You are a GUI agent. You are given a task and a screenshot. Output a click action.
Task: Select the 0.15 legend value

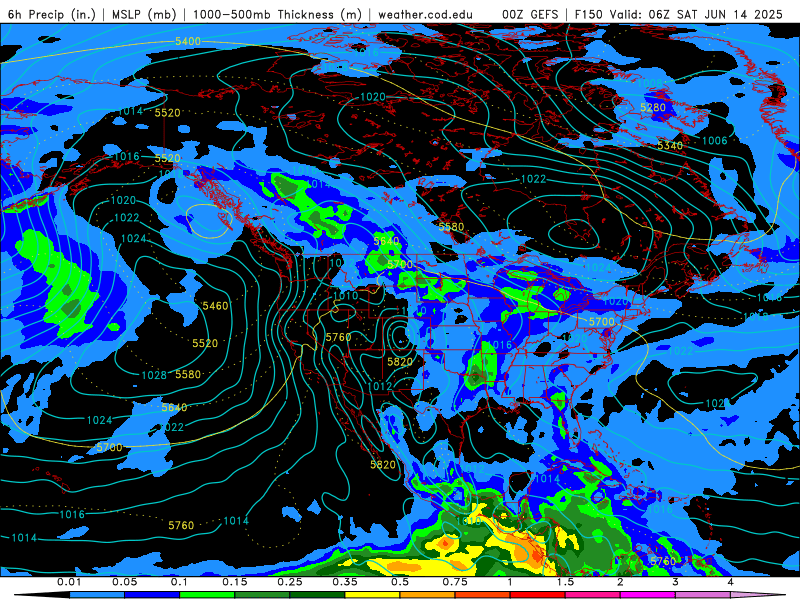(235, 582)
